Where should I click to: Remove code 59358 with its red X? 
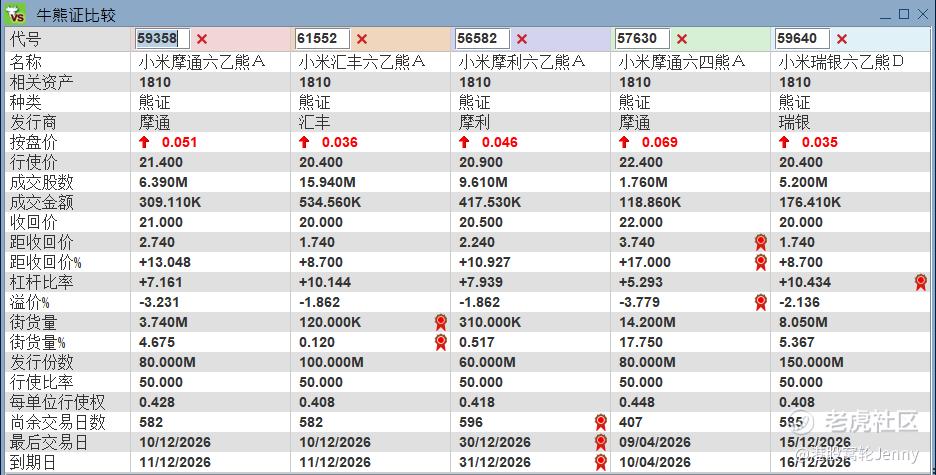pos(202,39)
